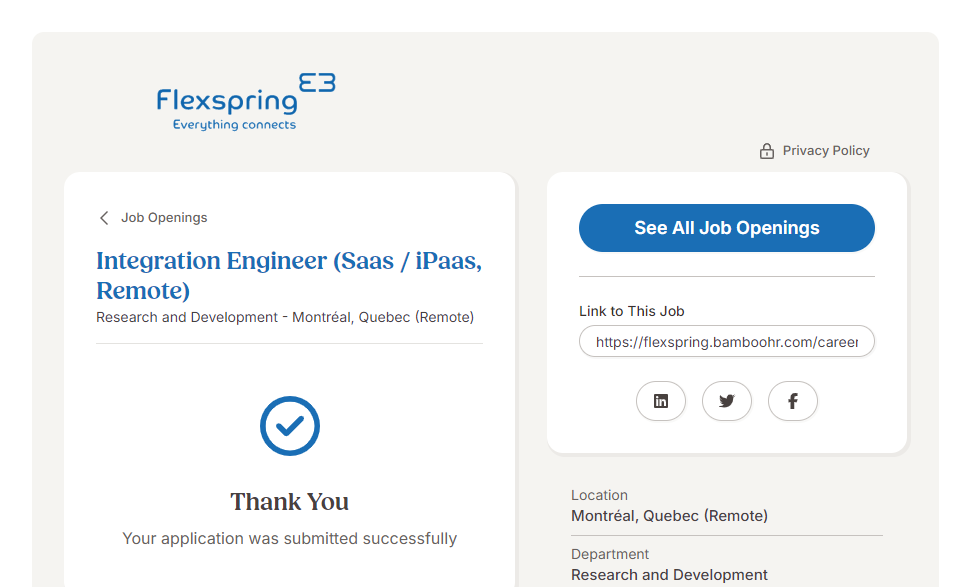Click the Thank You heading

[x=290, y=502]
